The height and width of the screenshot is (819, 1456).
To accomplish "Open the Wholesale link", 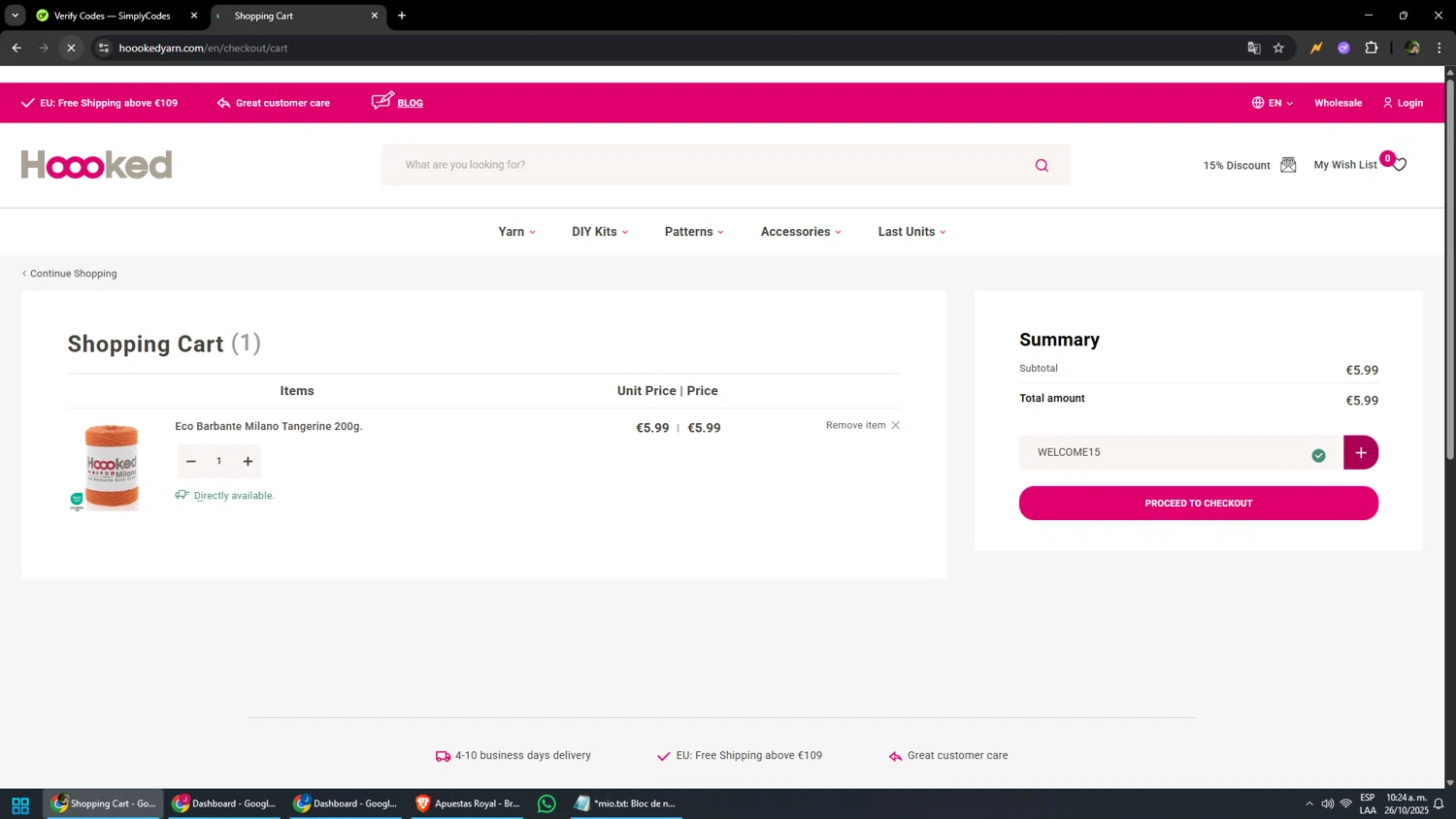I will click(x=1338, y=103).
